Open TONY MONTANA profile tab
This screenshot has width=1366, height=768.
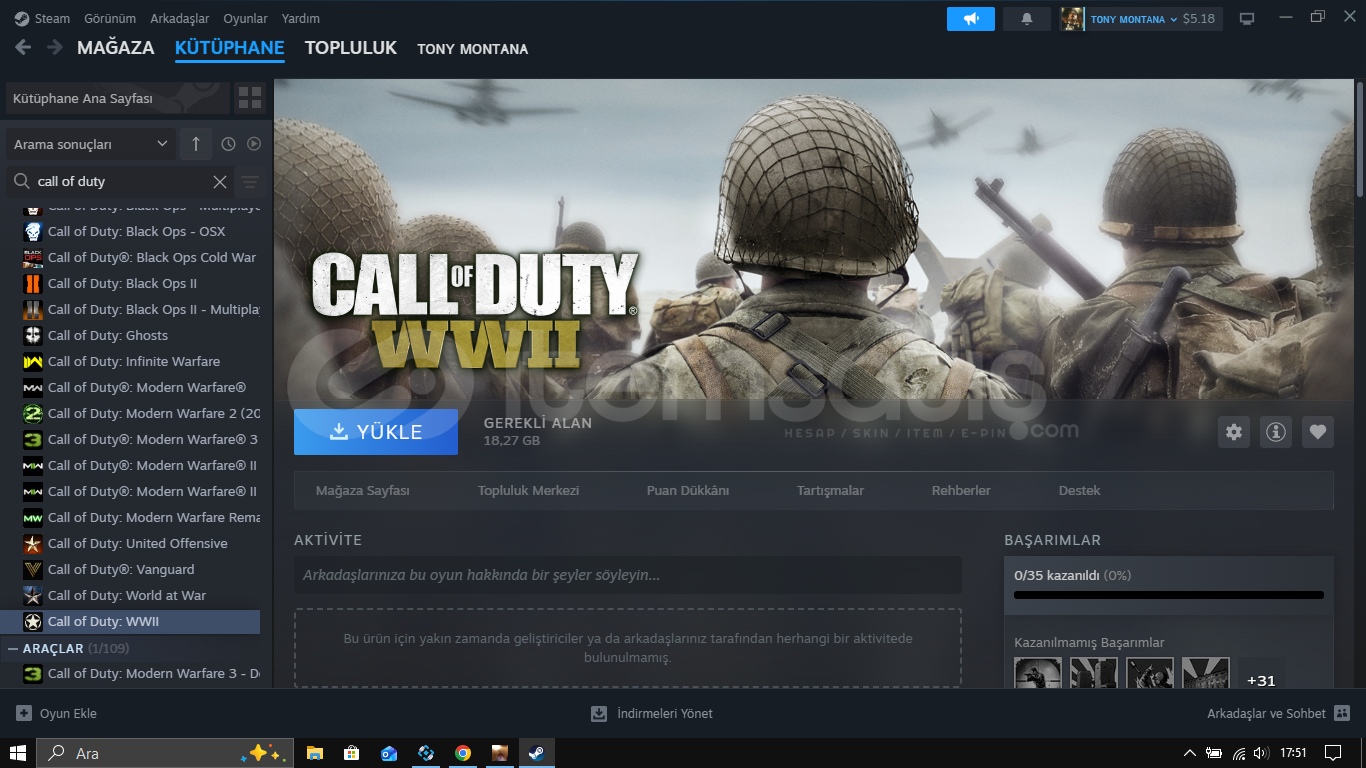click(473, 48)
